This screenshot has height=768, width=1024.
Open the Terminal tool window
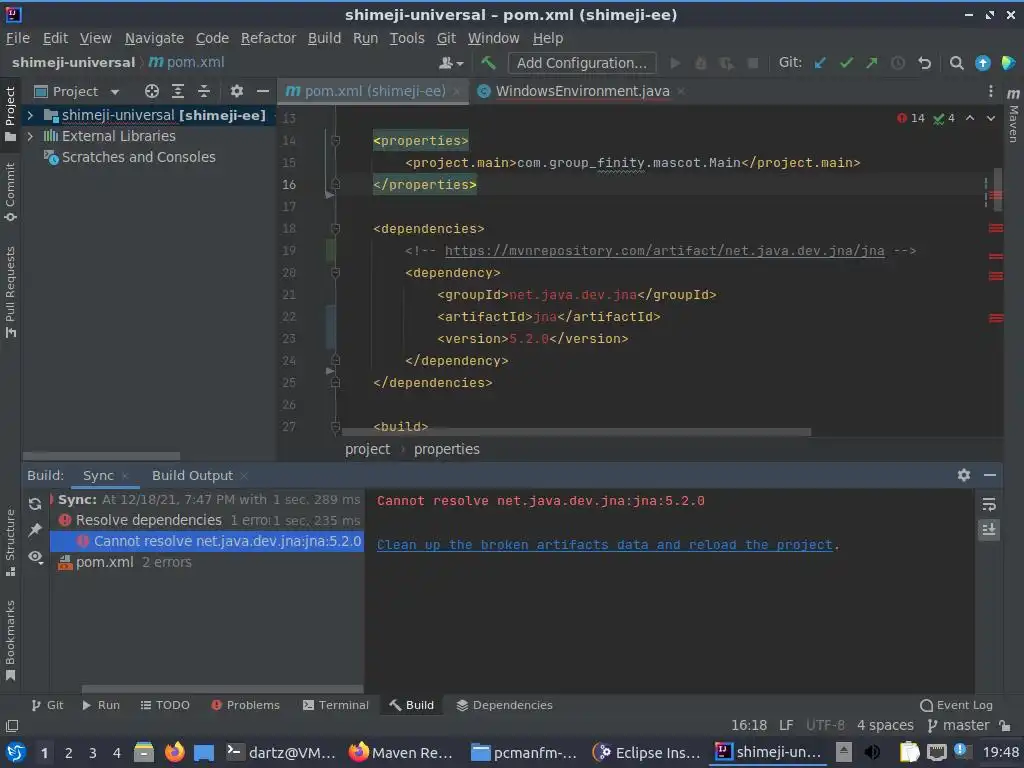tap(336, 705)
